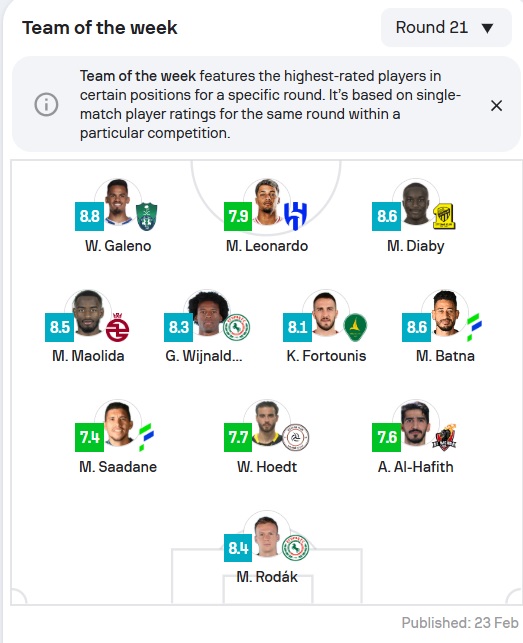Open the Round 21 dropdown

[446, 27]
